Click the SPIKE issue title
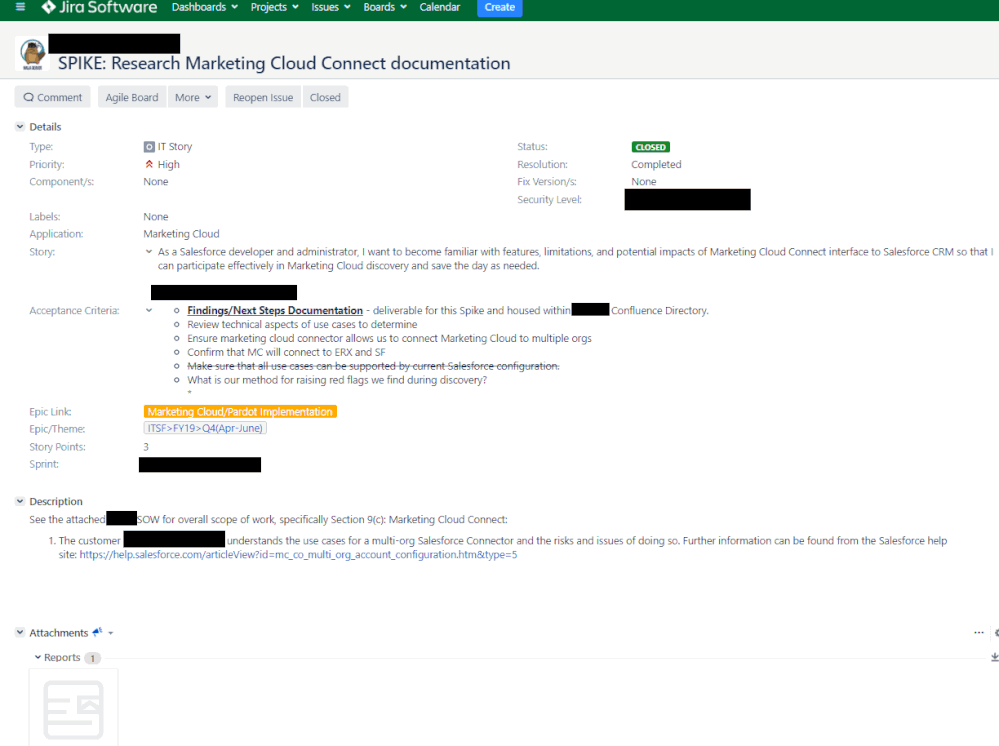999x746 pixels. coord(284,63)
